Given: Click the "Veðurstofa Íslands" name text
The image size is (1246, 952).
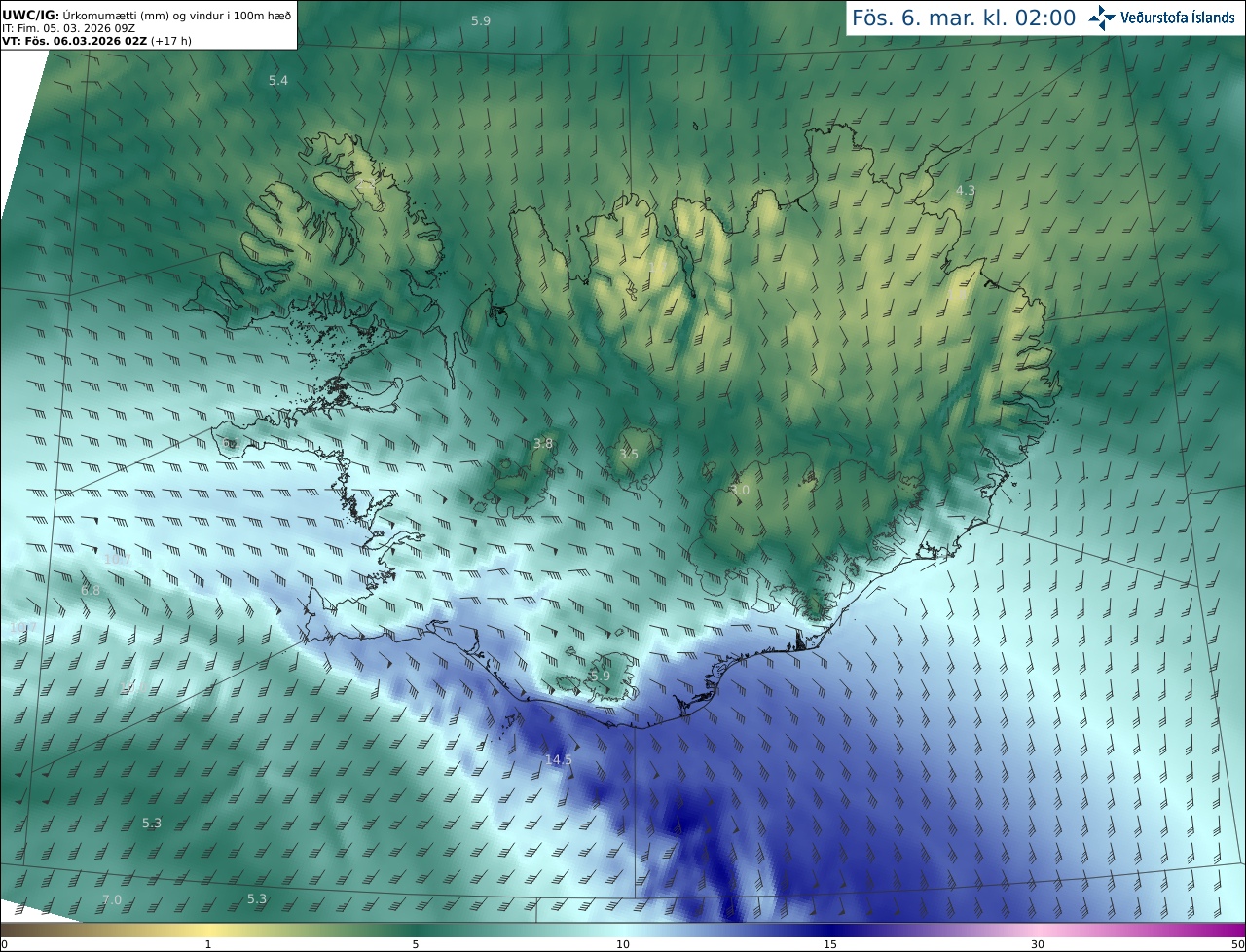Looking at the screenshot, I should pos(1178,18).
